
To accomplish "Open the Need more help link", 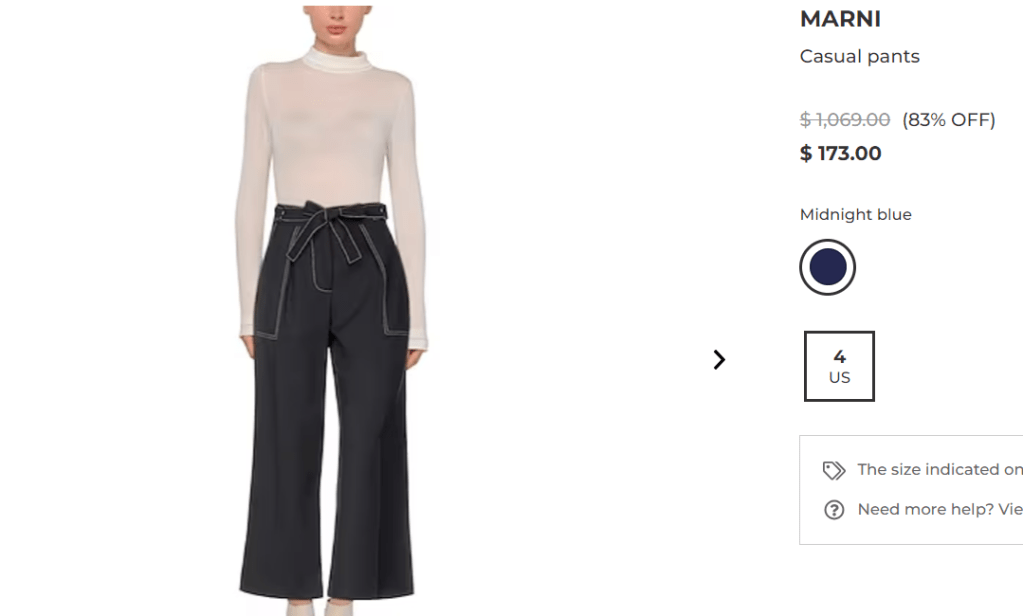I will click(939, 510).
